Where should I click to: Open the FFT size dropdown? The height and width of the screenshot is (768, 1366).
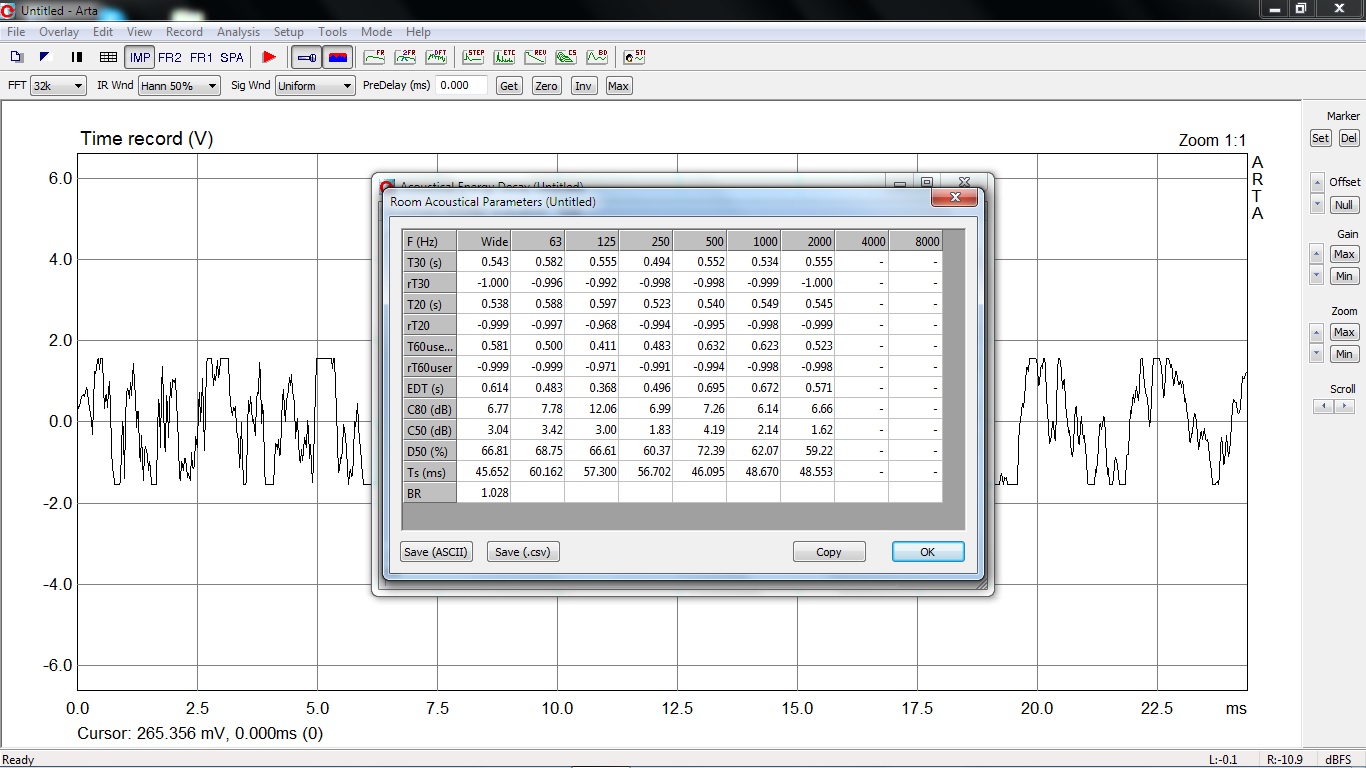pos(59,86)
